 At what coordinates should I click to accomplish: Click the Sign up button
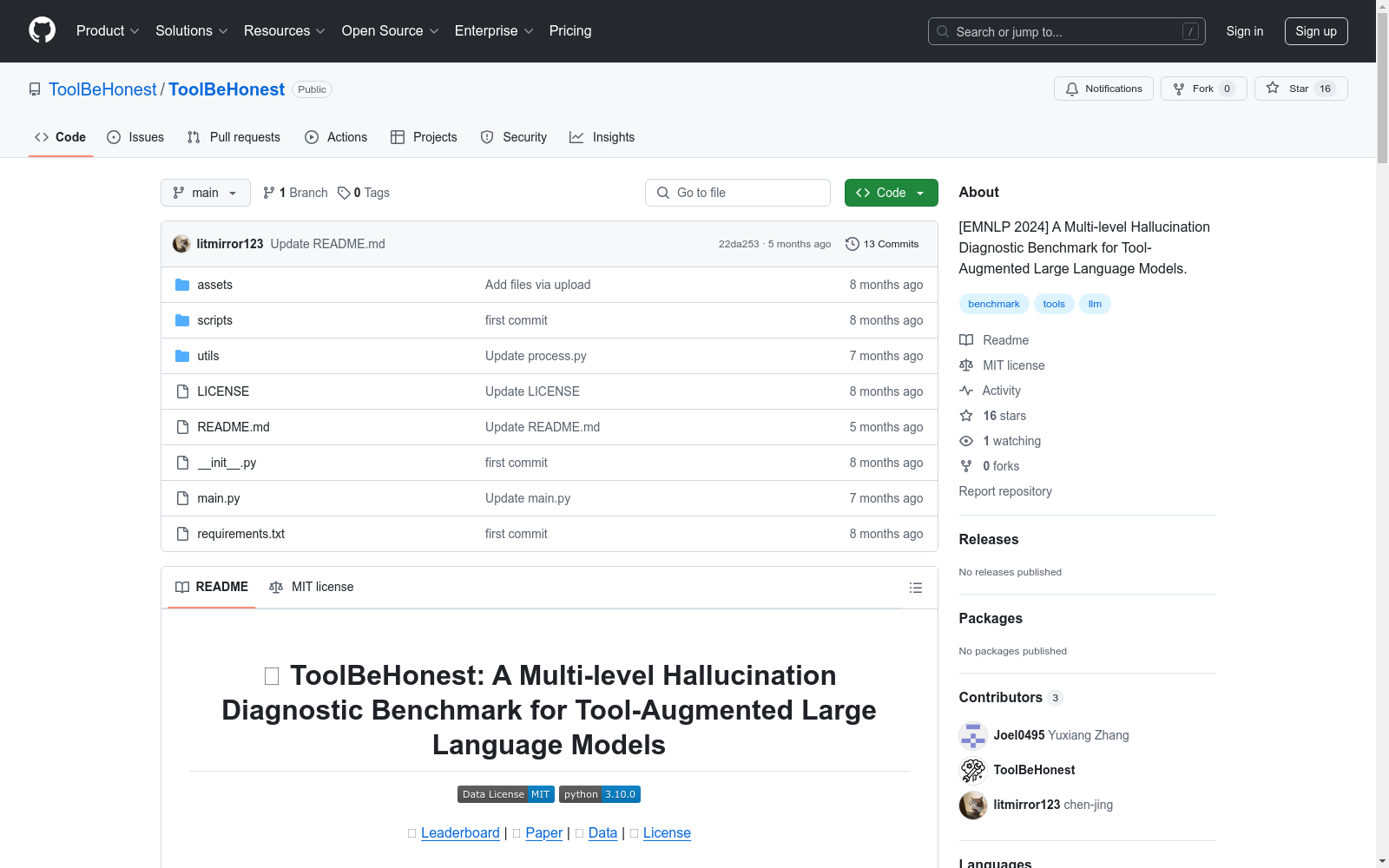[1316, 31]
